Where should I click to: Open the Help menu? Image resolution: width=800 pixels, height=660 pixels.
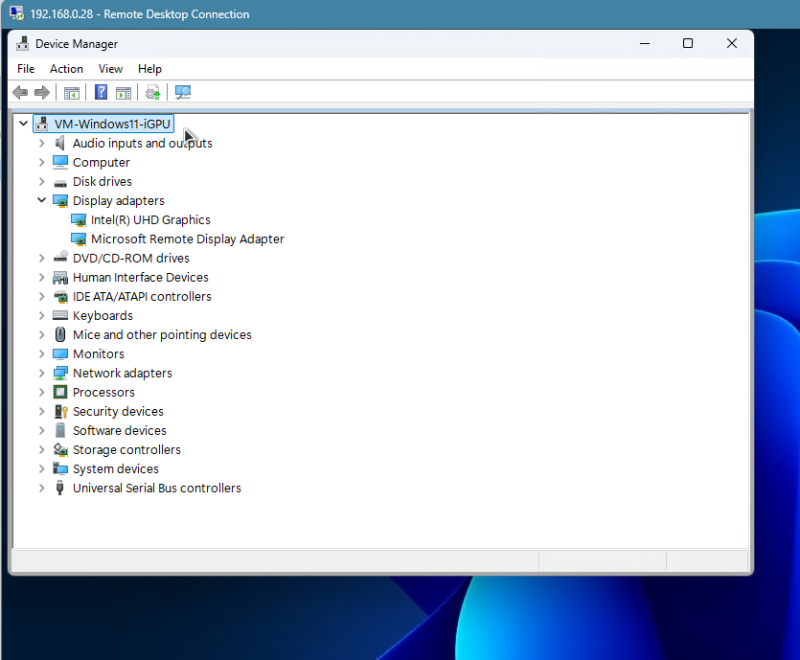[x=150, y=69]
